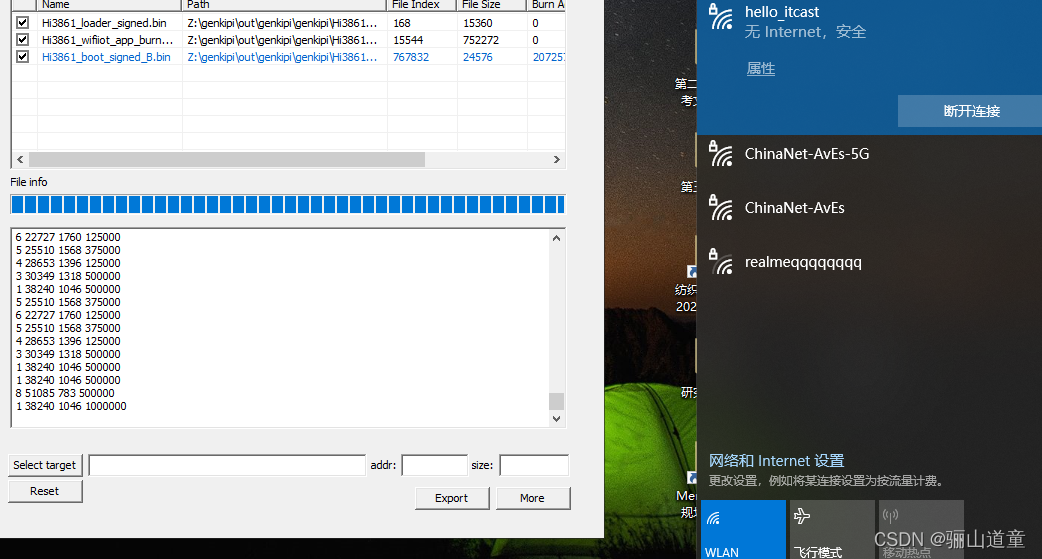Uncheck the Hi3861_wifiiot_app_burn checkbox
This screenshot has height=559, width=1042.
pos(23,40)
